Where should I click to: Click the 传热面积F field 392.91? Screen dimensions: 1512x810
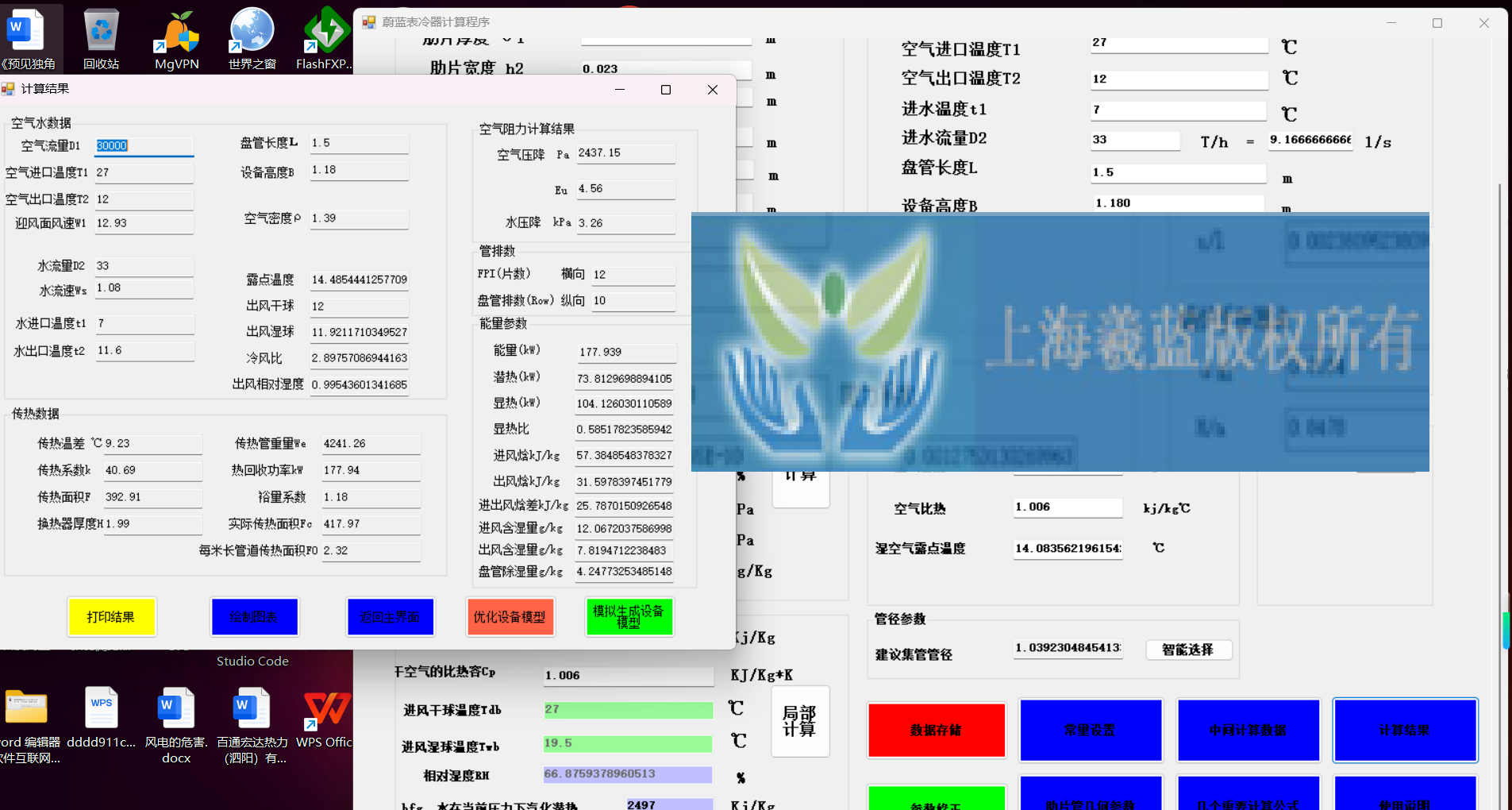(152, 498)
